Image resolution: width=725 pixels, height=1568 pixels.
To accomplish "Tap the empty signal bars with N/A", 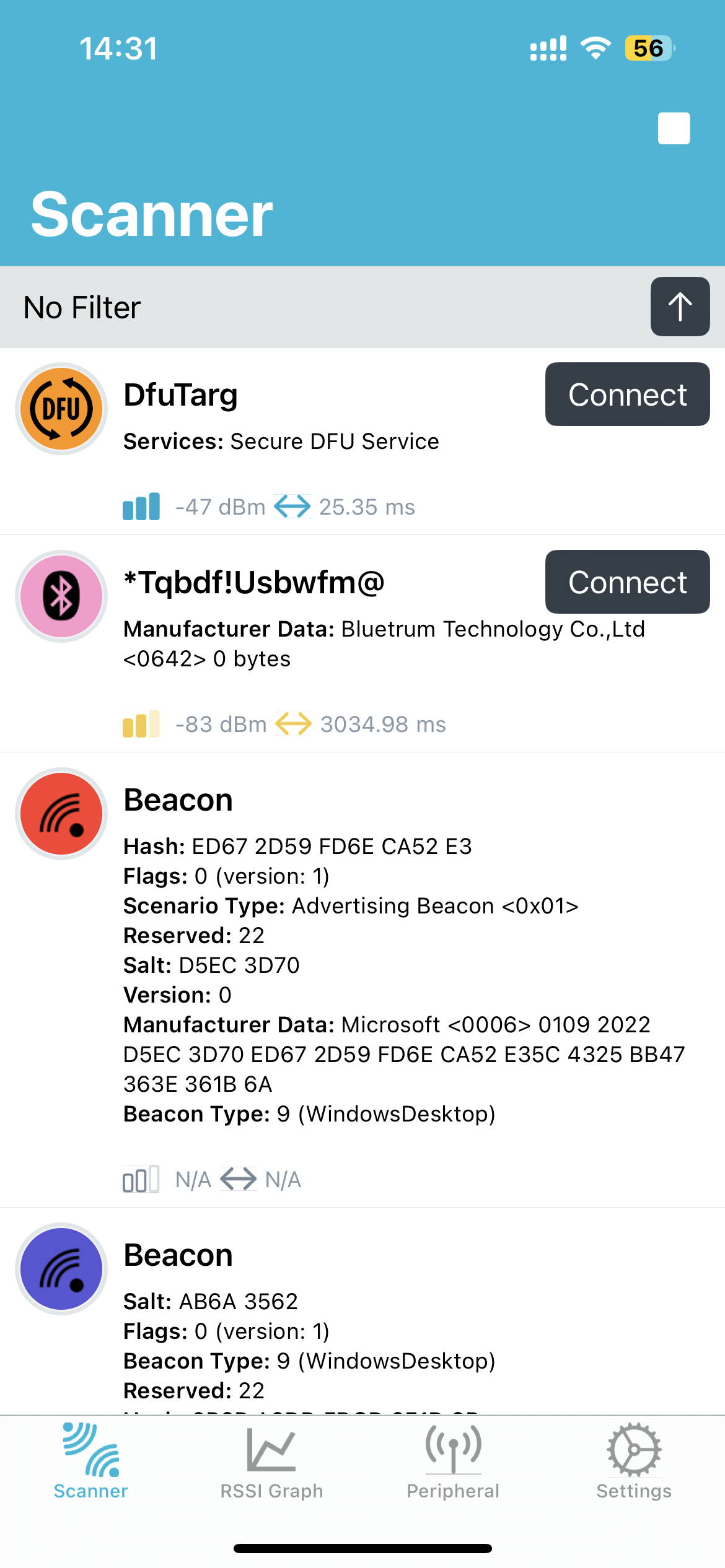I will point(141,1179).
